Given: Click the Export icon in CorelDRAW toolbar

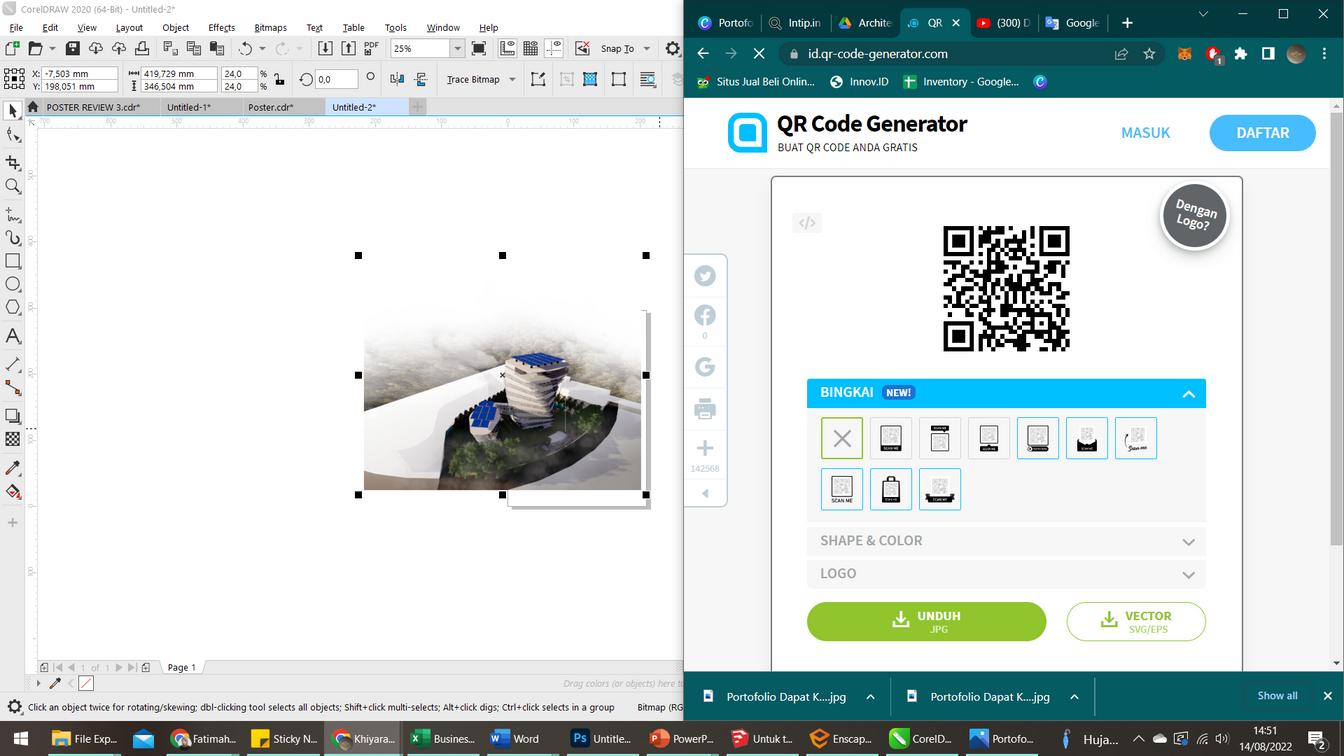Looking at the screenshot, I should coord(348,48).
